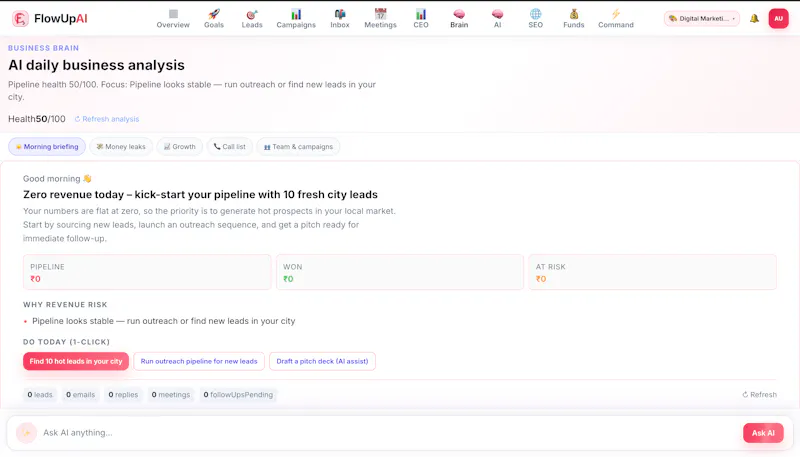The width and height of the screenshot is (800, 457).
Task: Click the Refresh link beside stats
Action: 759,395
